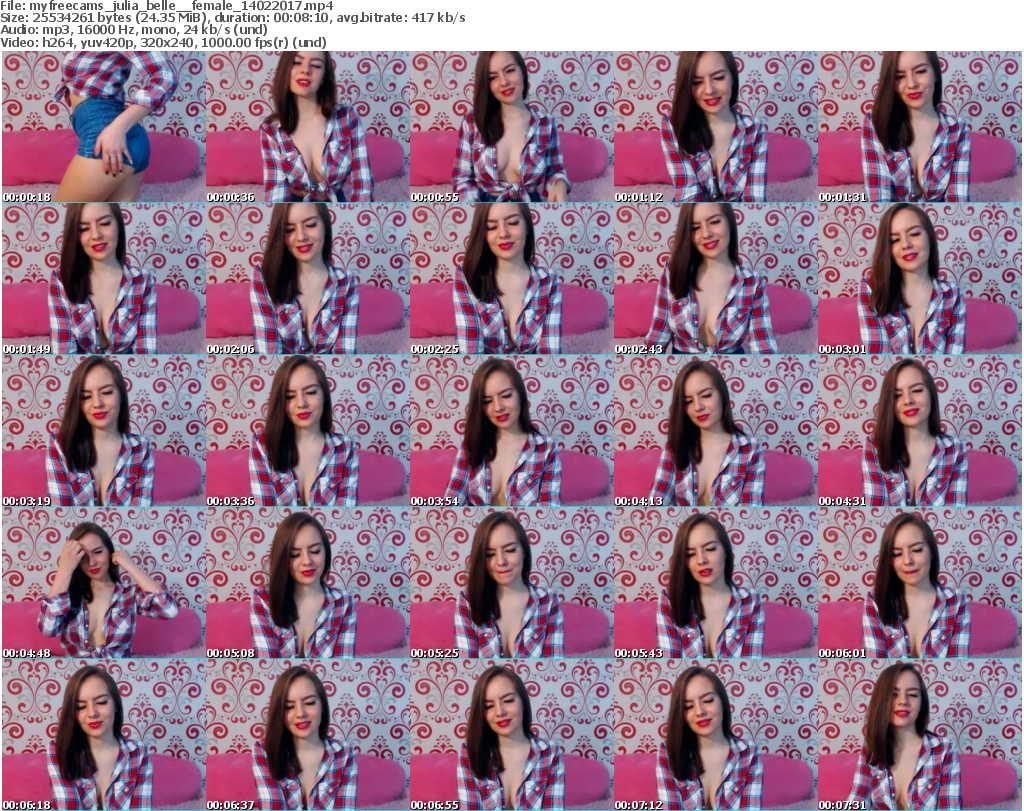Click the thumbnail stamped 00:03:19
Viewport: 1024px width, 811px height.
pyautogui.click(x=103, y=431)
